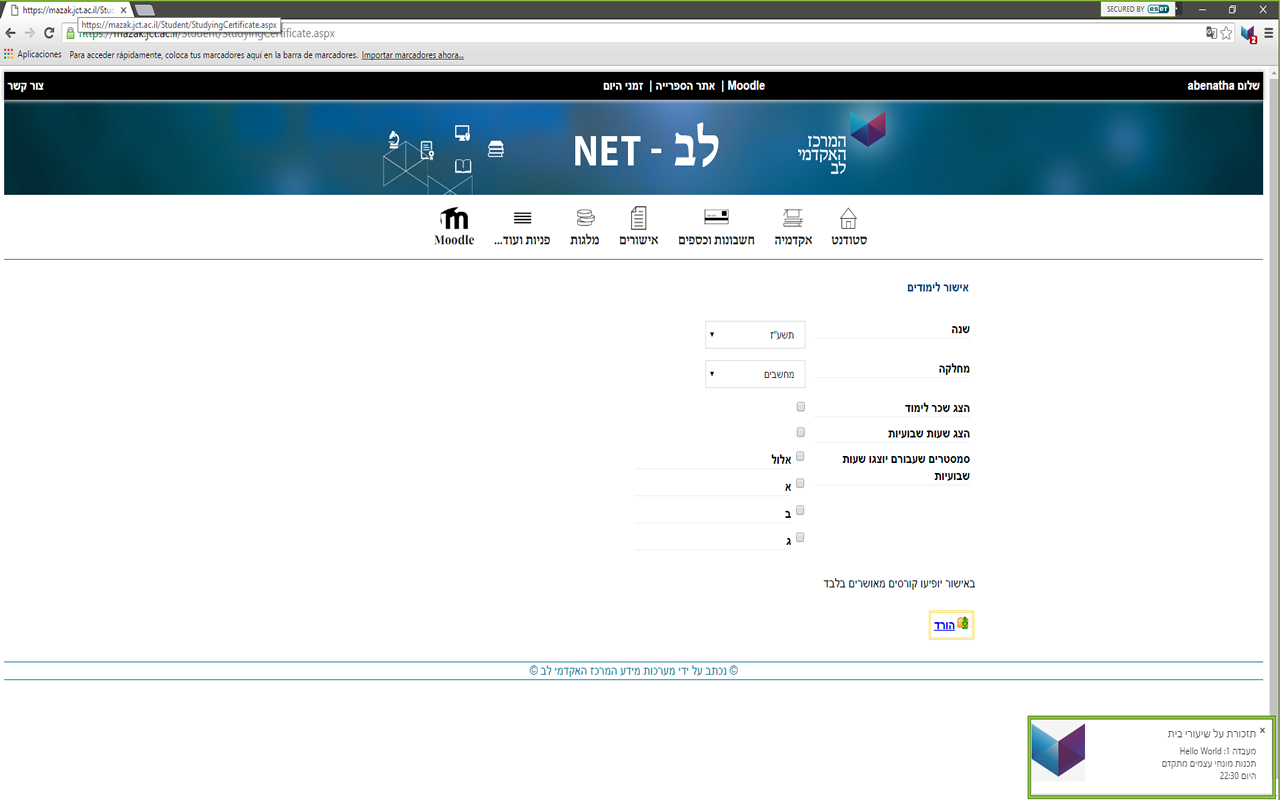Open the אקדמיה menu icon
Image resolution: width=1280 pixels, height=800 pixels.
click(793, 218)
